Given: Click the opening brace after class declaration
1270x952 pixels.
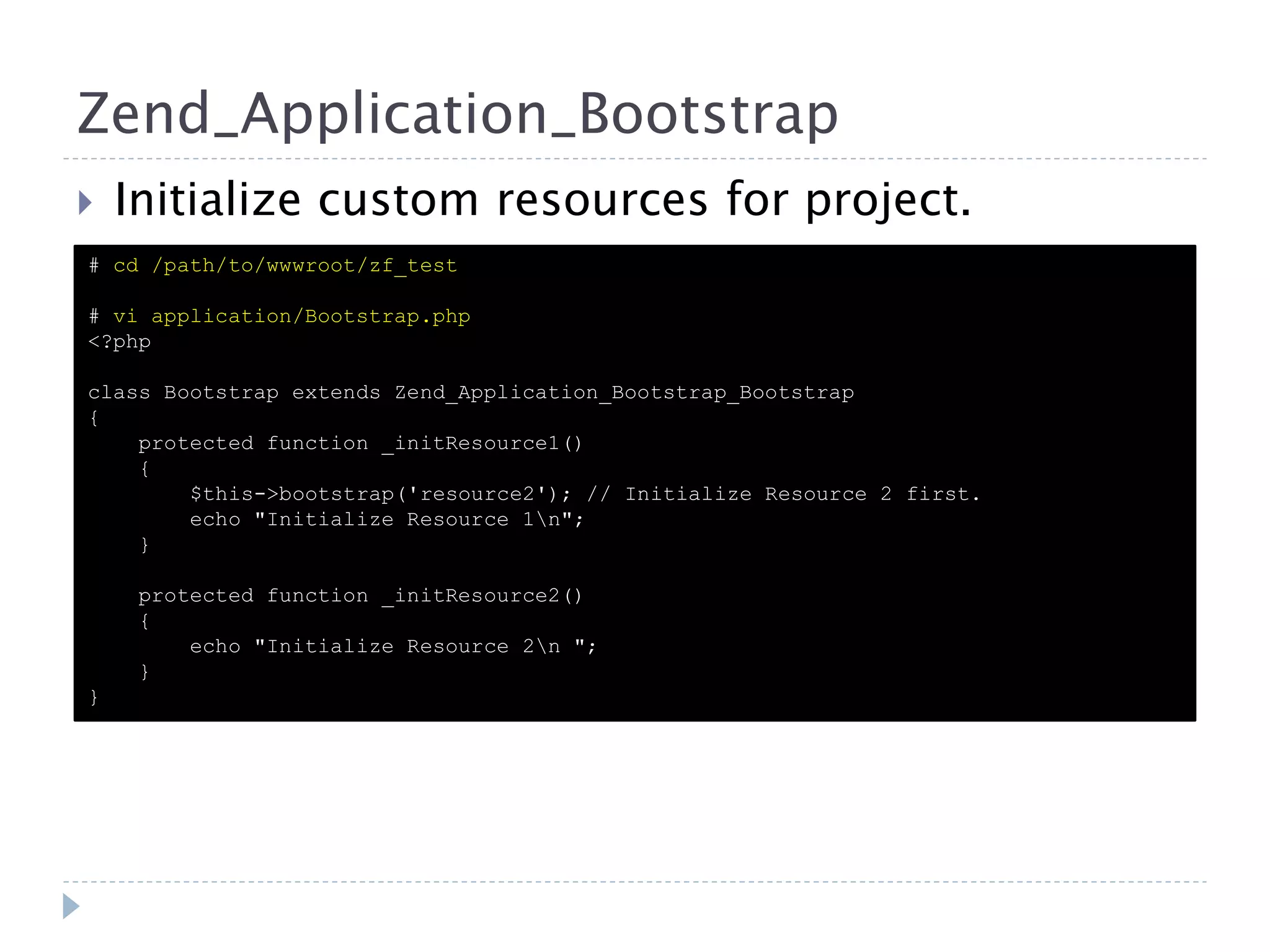Looking at the screenshot, I should click(94, 418).
